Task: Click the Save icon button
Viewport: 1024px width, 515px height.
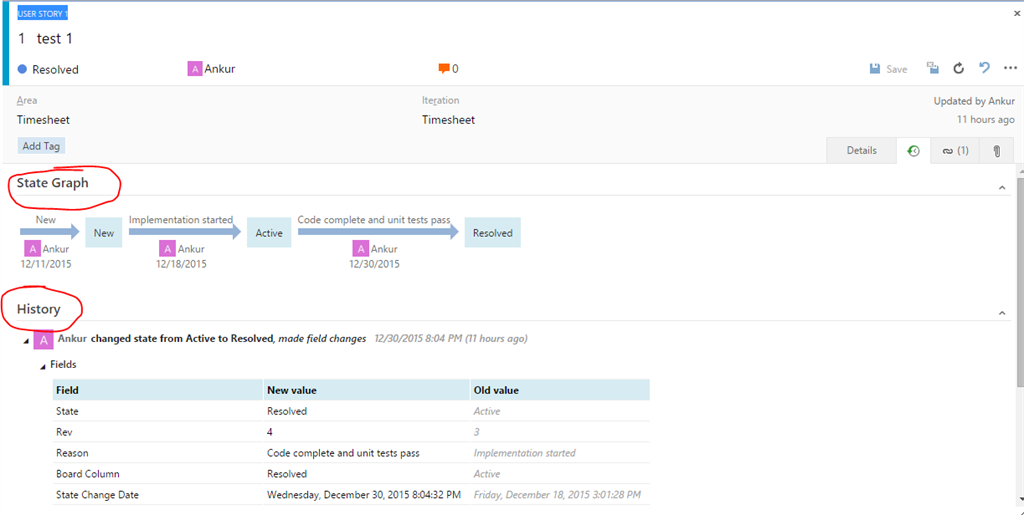Action: click(x=888, y=69)
